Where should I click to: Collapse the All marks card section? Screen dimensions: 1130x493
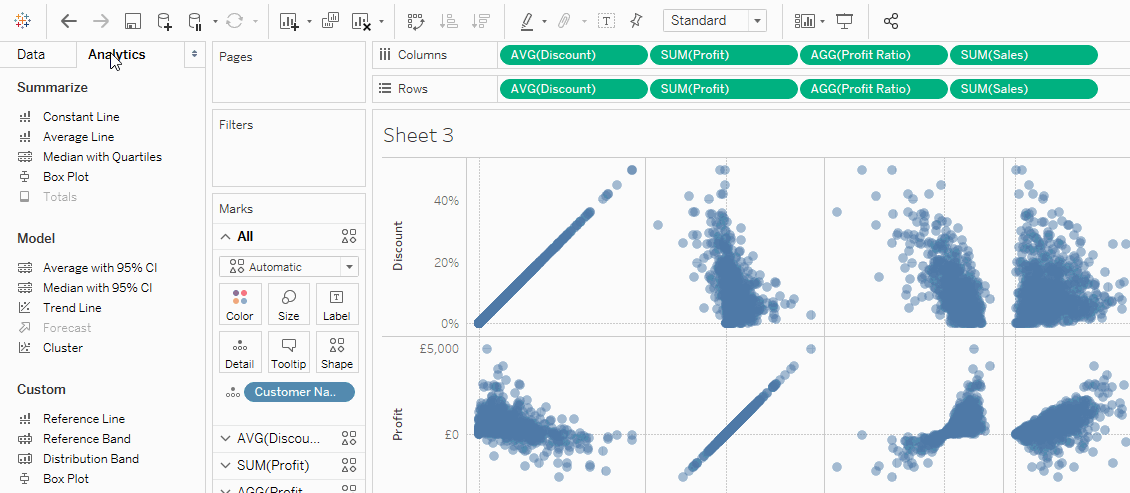(x=226, y=237)
